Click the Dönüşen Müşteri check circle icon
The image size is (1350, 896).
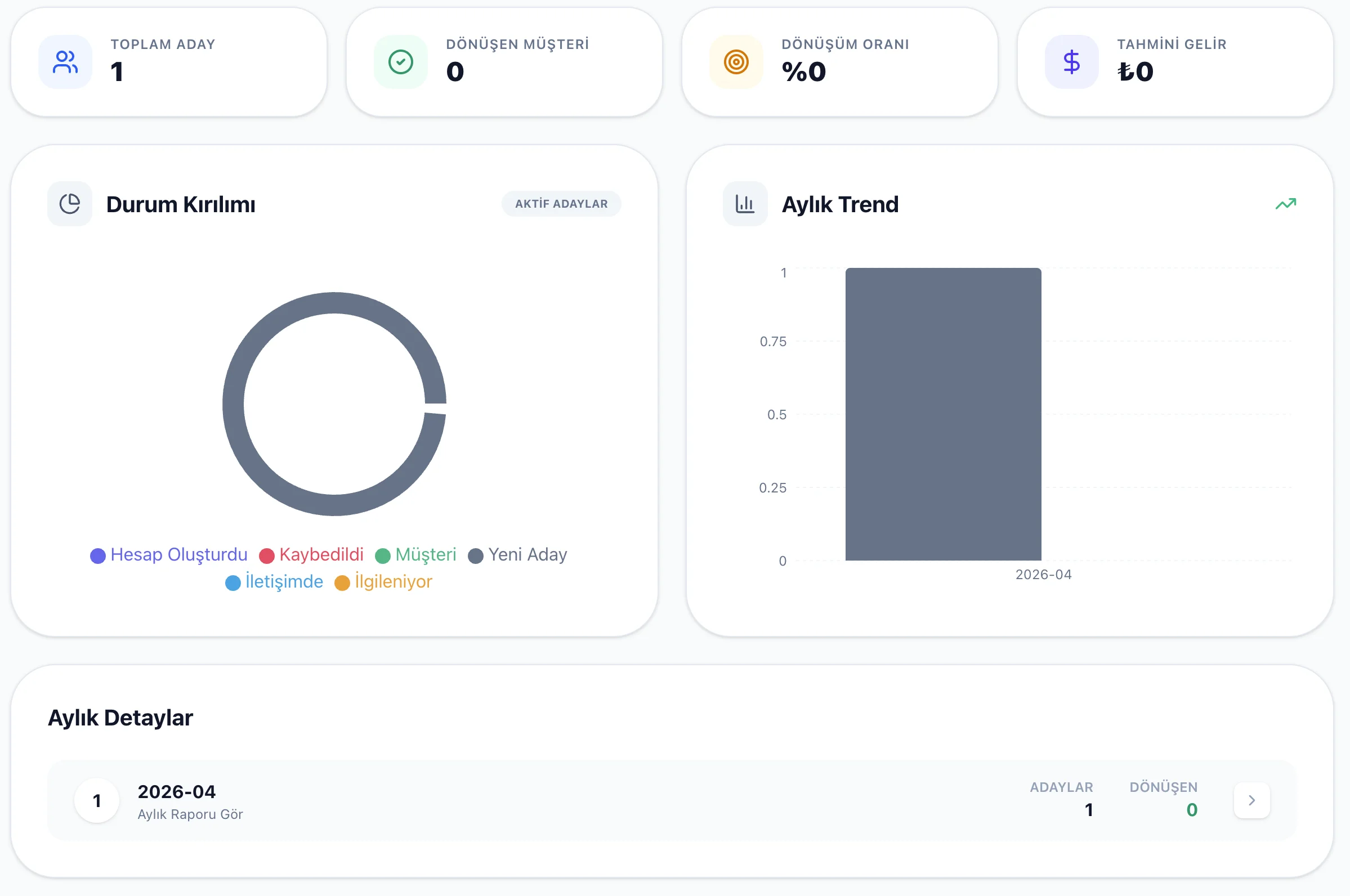pyautogui.click(x=400, y=62)
